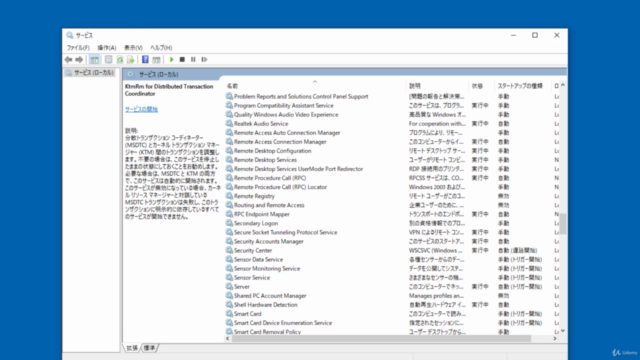
Task: Open the 操作(A) menu
Action: (107, 48)
